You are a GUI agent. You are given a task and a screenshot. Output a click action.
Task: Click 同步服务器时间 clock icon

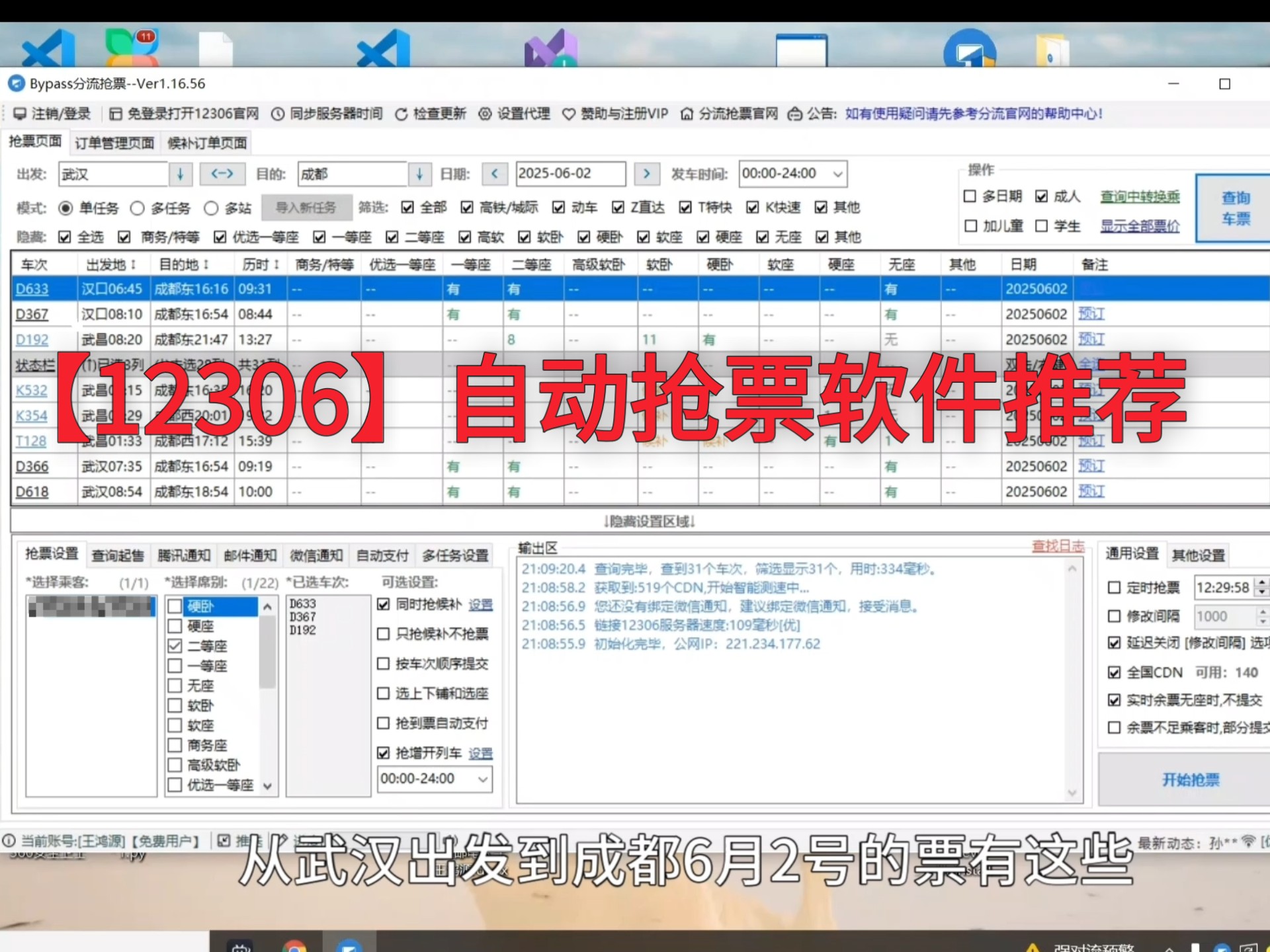(278, 114)
